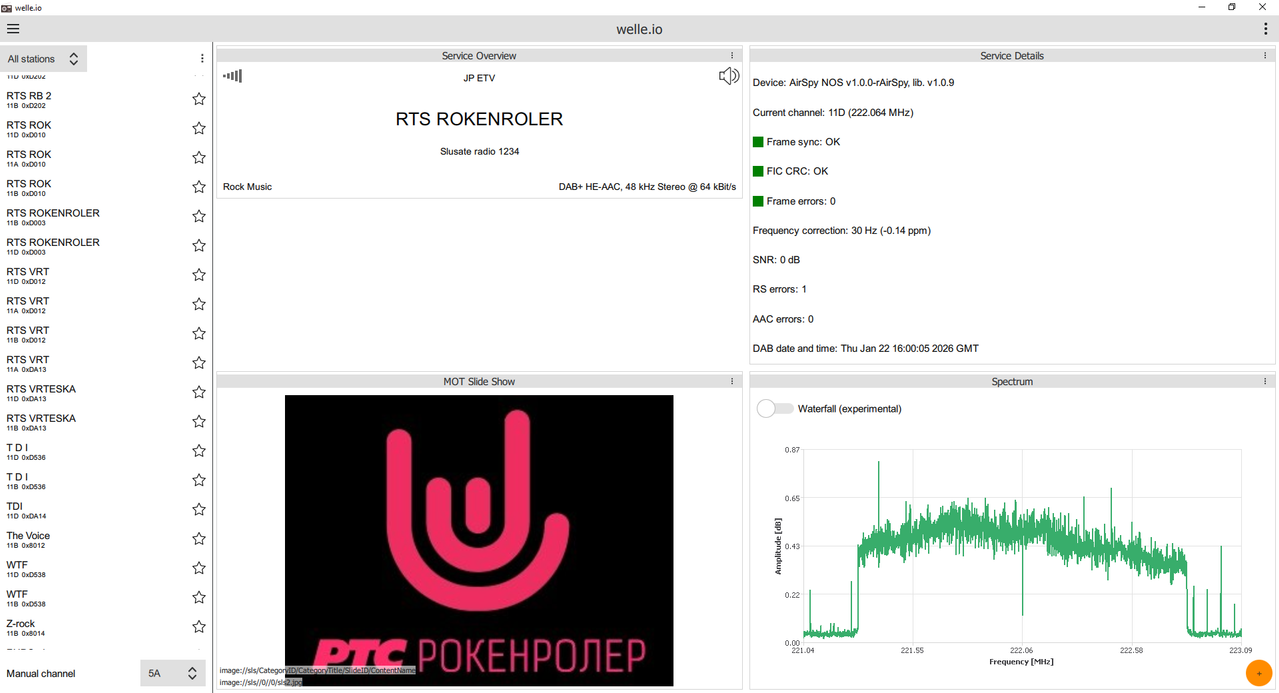Image resolution: width=1279 pixels, height=693 pixels.
Task: Tune to TDI 11D 0xDA14
Action: coord(95,509)
